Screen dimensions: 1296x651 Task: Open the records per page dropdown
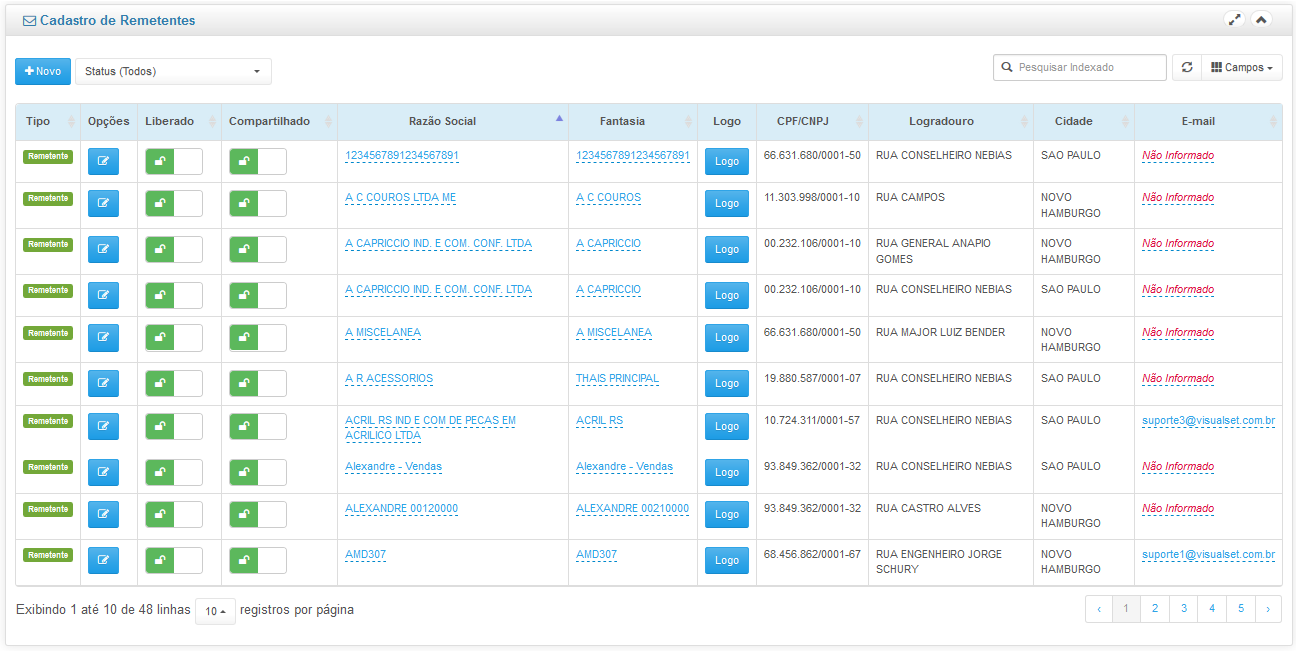point(215,611)
